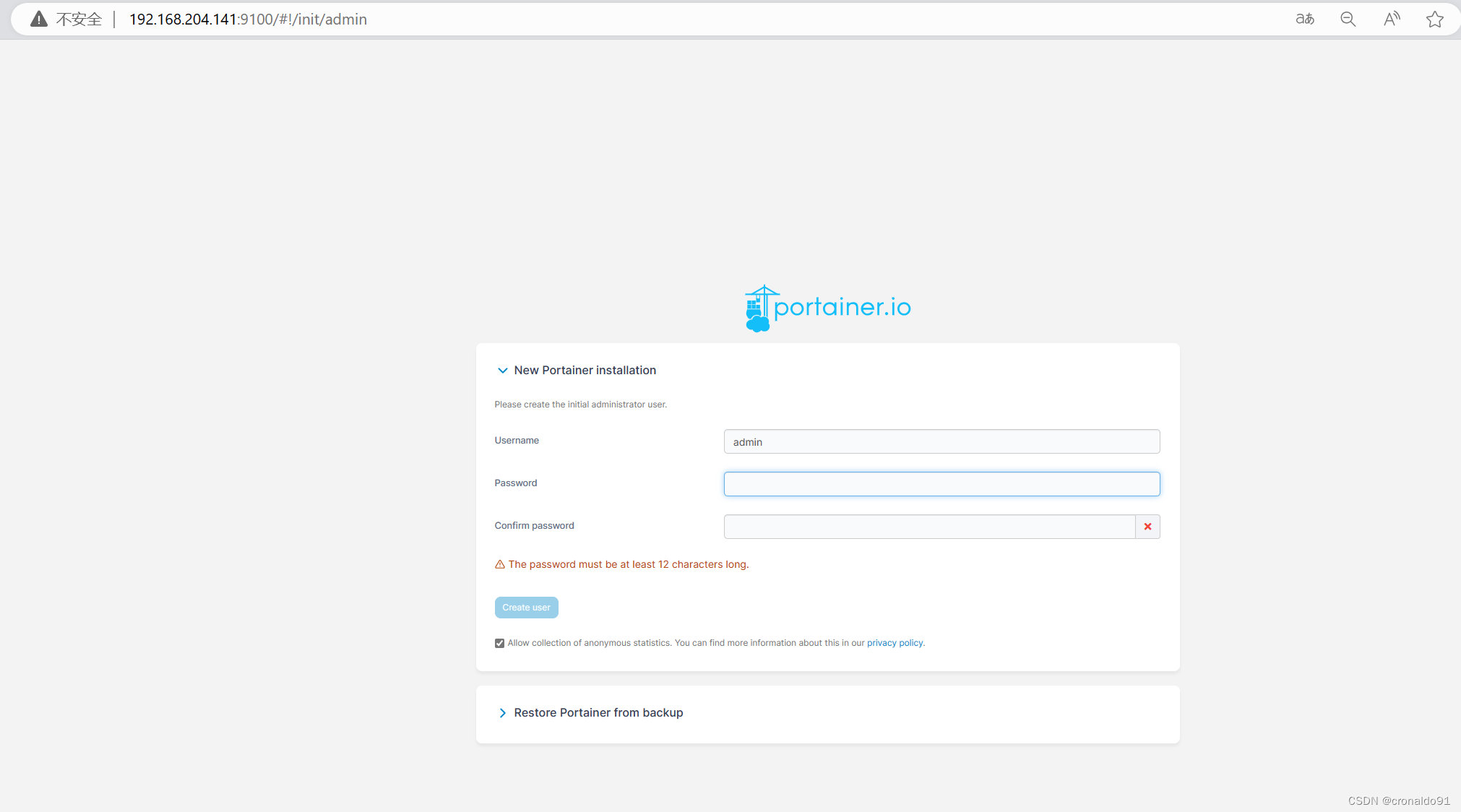Click the 'Confirm password' label
Viewport: 1461px width, 812px height.
534,526
